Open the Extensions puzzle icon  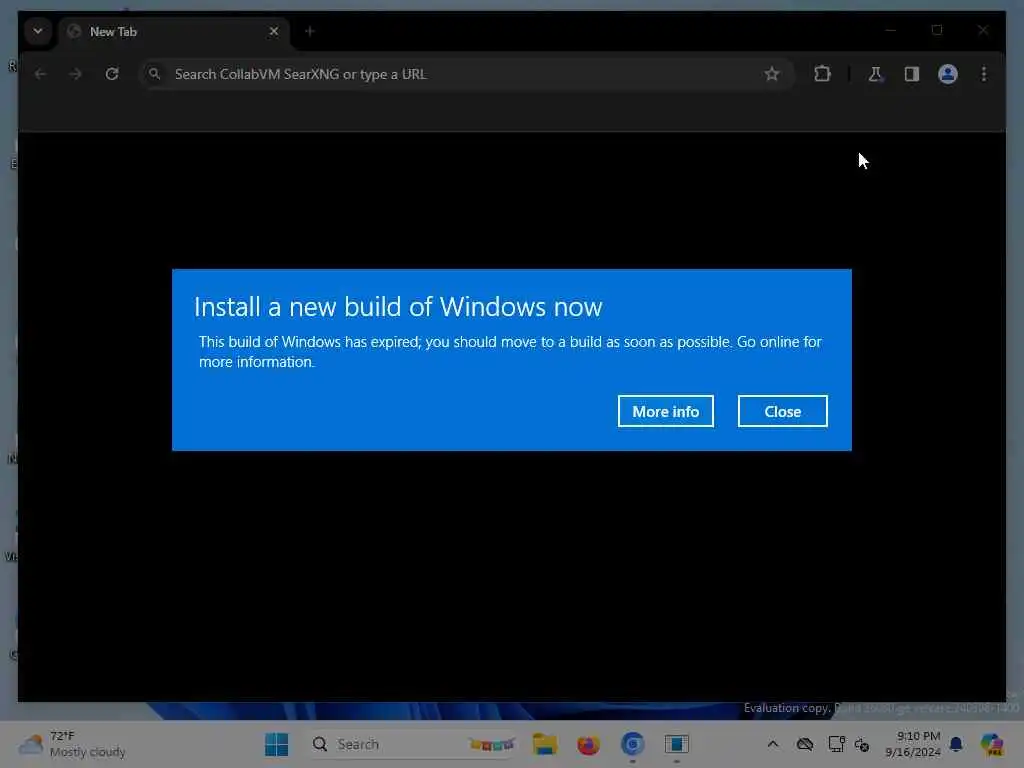822,74
